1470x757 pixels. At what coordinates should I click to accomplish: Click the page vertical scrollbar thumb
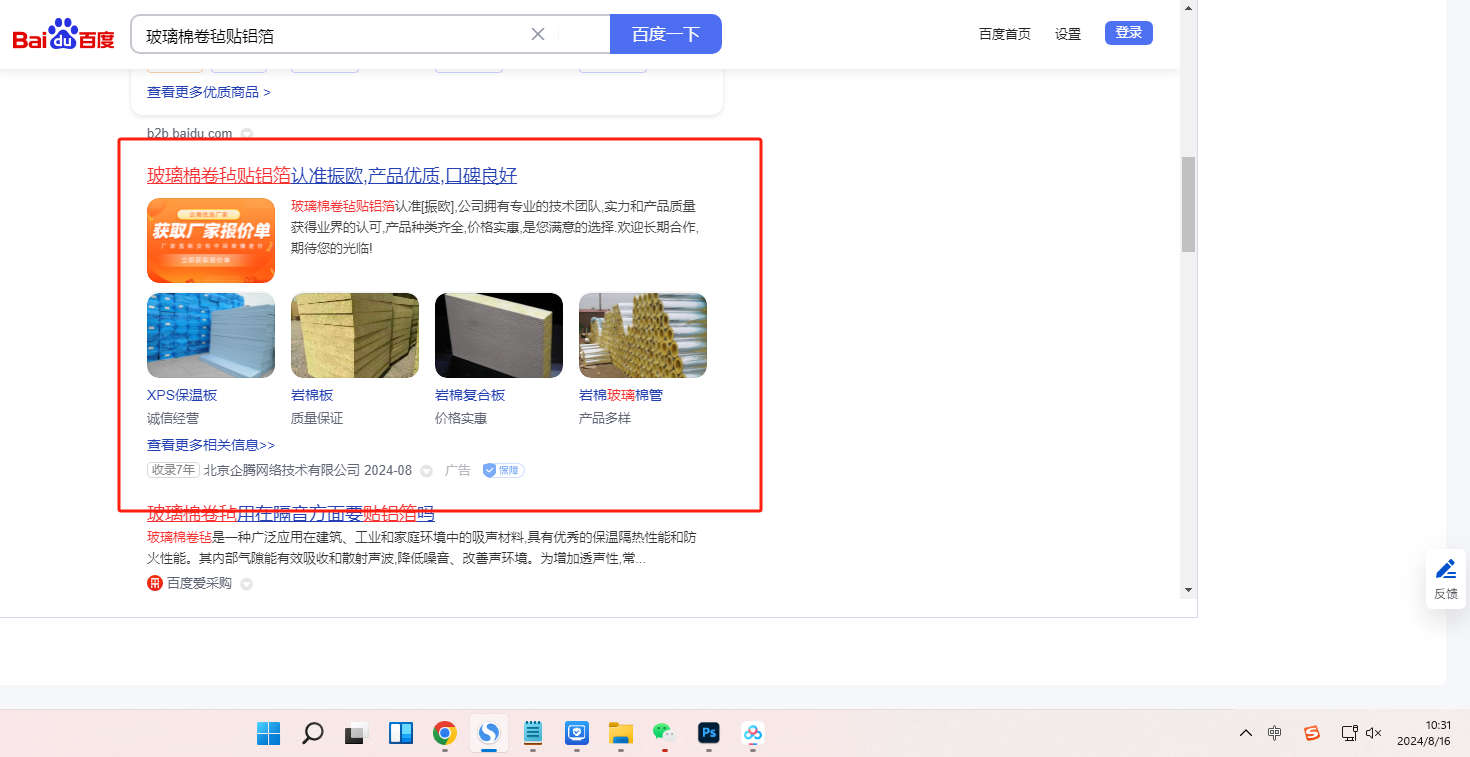[1188, 204]
